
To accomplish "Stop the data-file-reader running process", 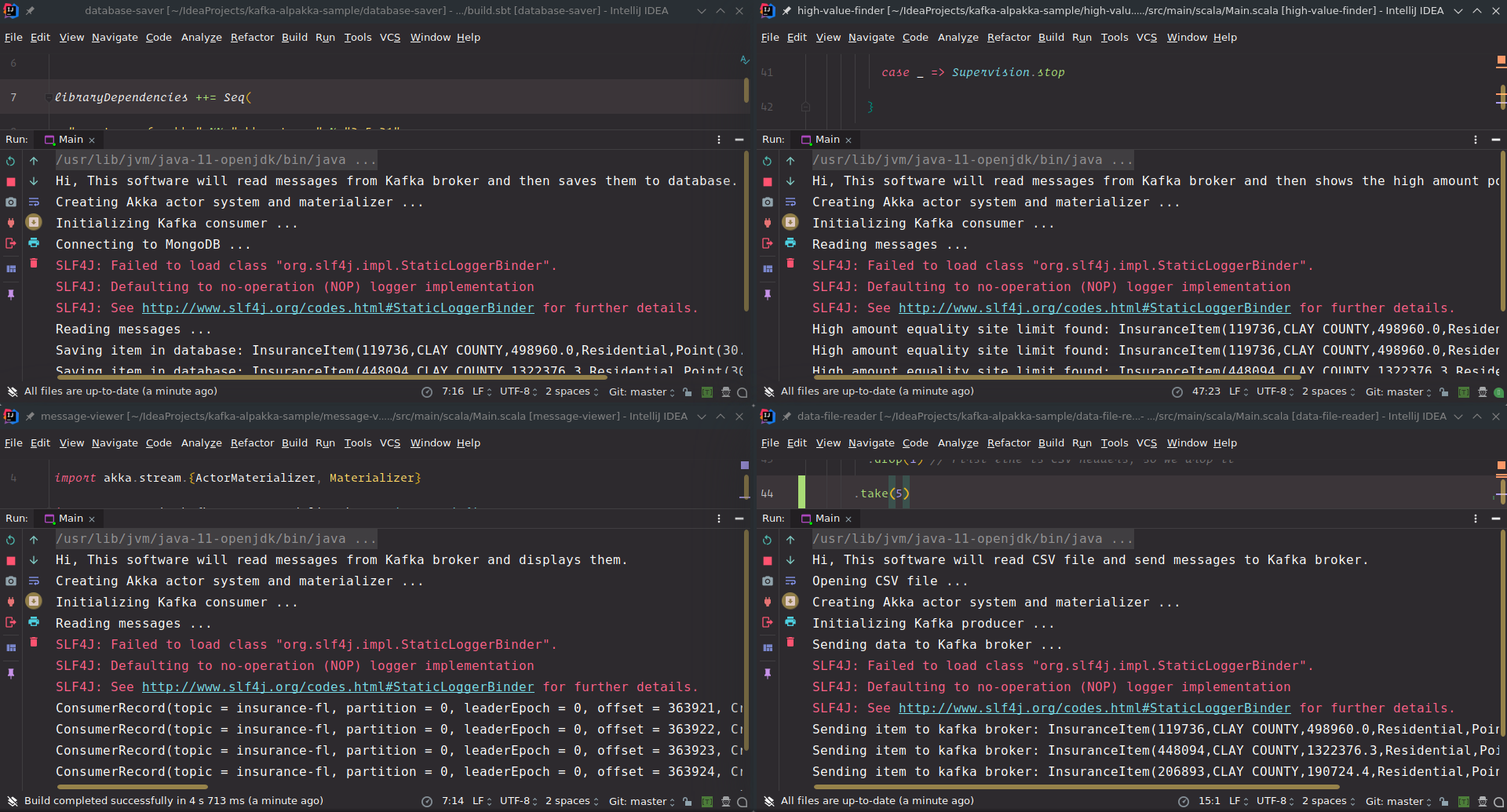I will point(768,560).
